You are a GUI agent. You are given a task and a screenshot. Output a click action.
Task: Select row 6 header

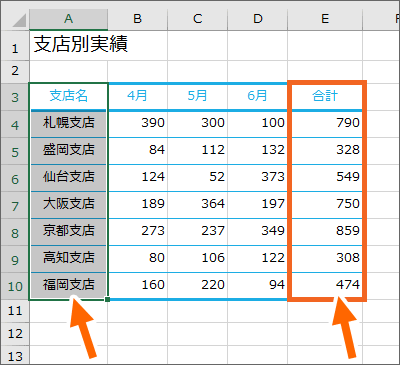(15, 179)
